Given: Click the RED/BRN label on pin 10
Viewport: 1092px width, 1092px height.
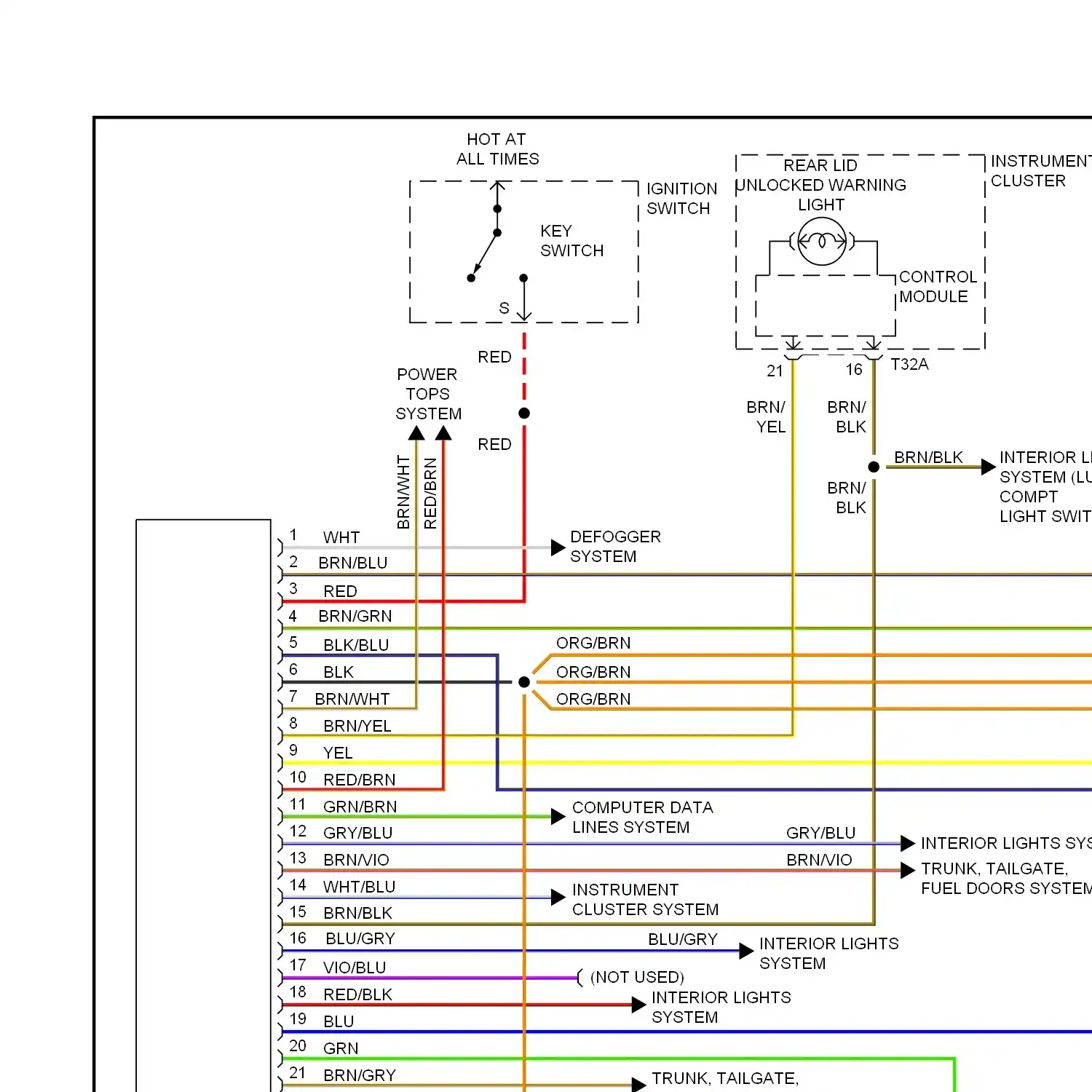Looking at the screenshot, I should 360,780.
